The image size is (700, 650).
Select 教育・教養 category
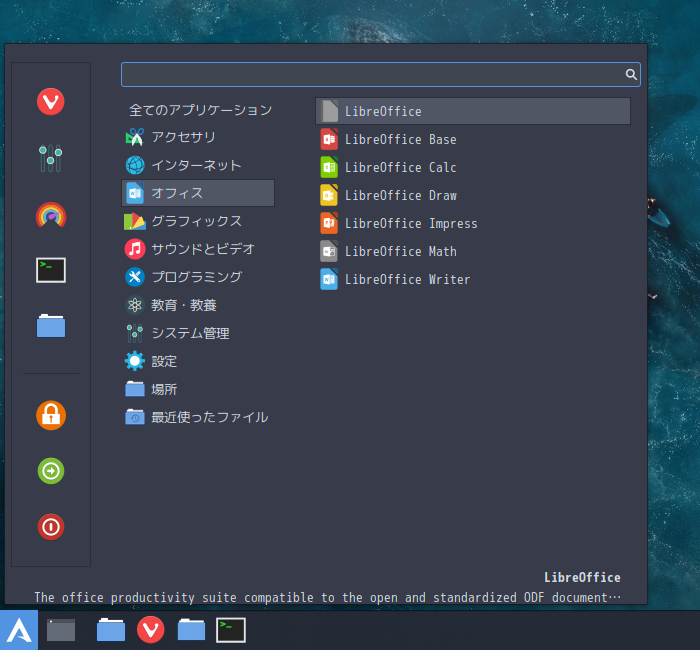click(198, 305)
